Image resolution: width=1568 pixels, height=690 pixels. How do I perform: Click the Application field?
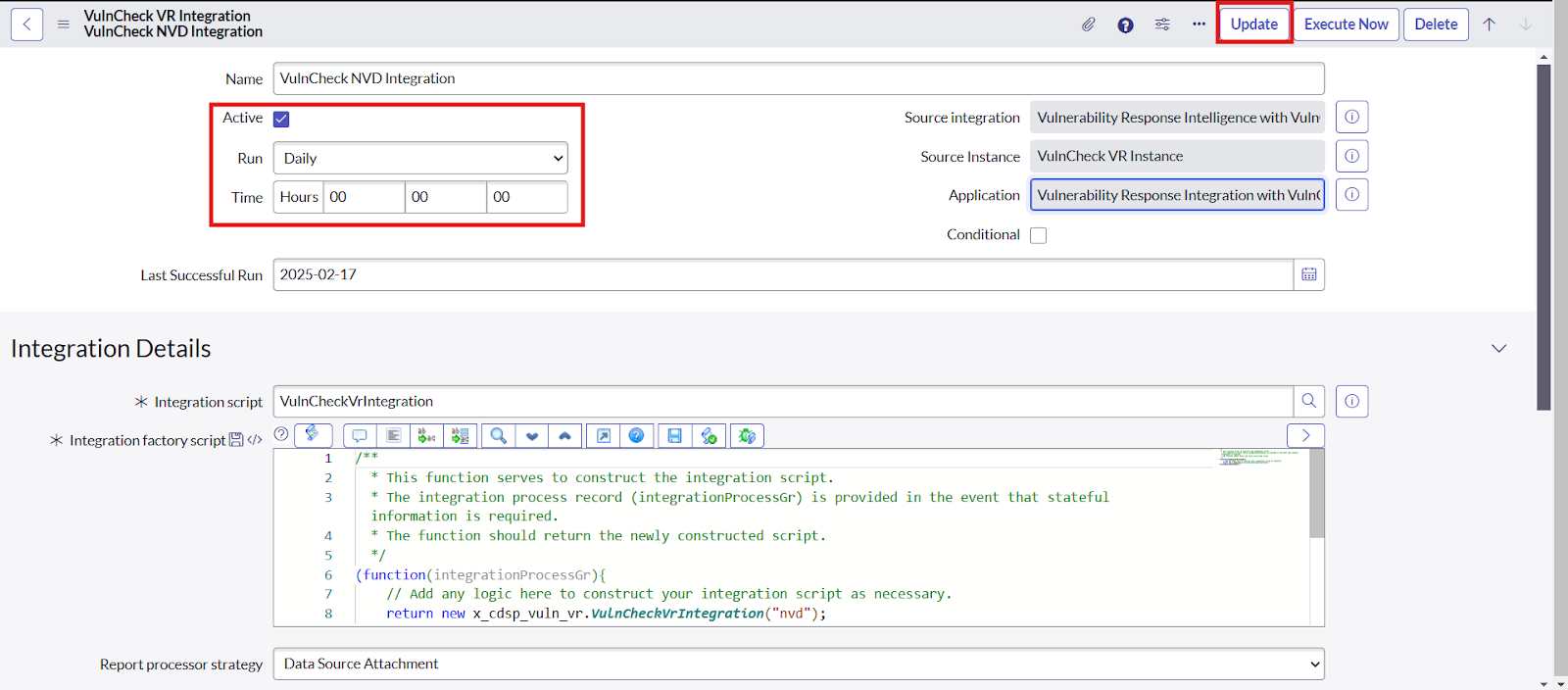pyautogui.click(x=1177, y=194)
